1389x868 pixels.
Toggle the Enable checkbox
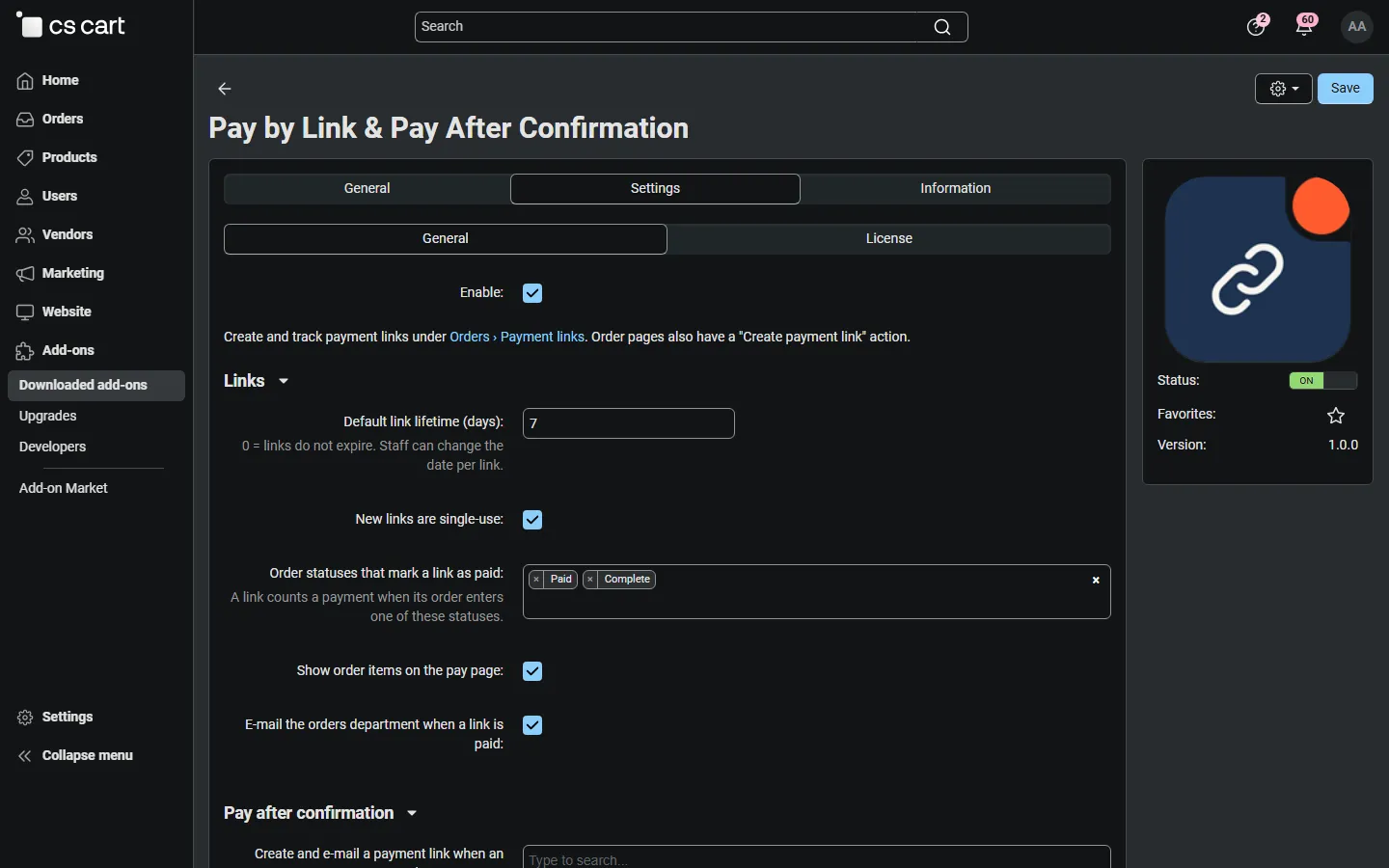(x=532, y=293)
